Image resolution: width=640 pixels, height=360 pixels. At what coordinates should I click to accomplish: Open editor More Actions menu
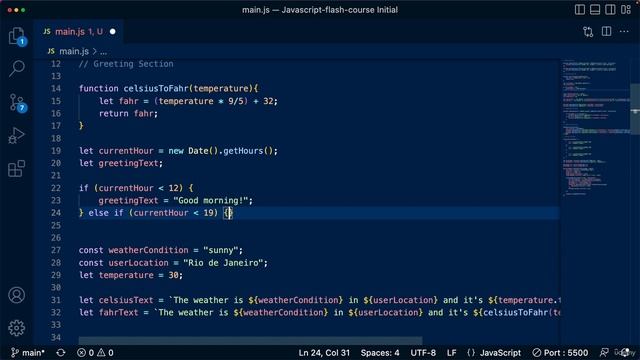pyautogui.click(x=624, y=31)
